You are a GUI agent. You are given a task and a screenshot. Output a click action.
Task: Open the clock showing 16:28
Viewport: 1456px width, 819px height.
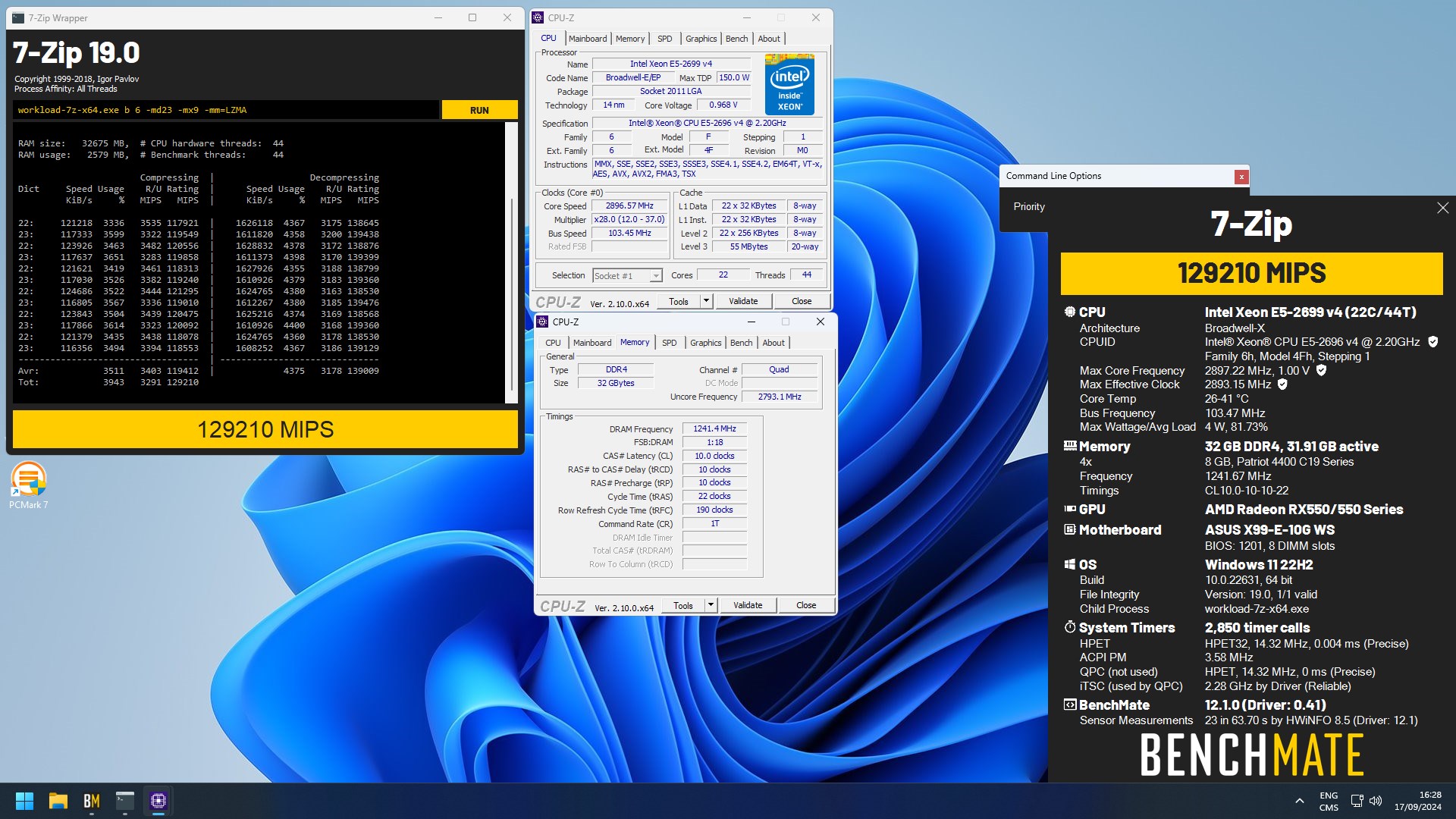(x=1417, y=802)
